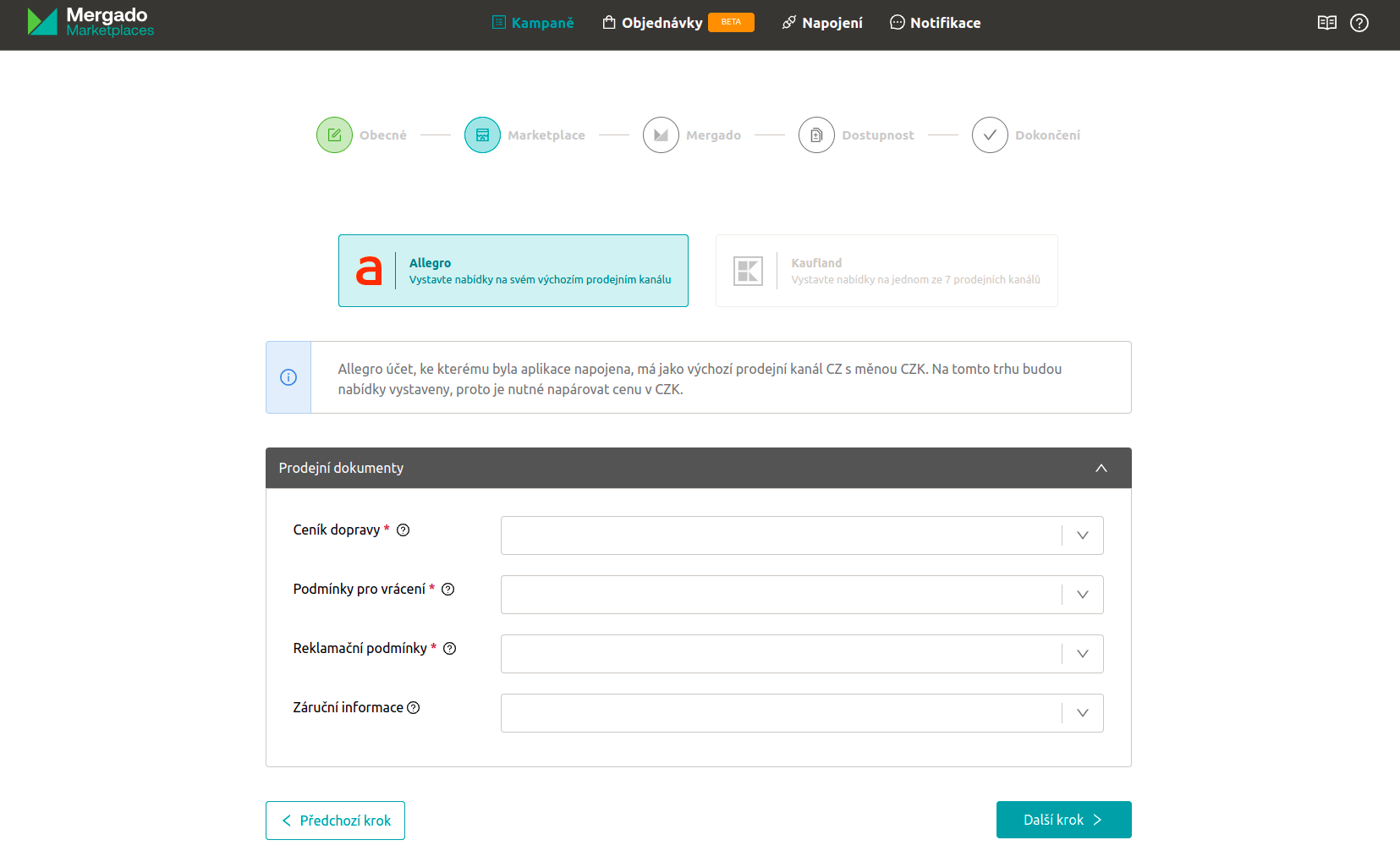Screen dimensions: 1400x851
Task: Click the Marketplace step icon
Action: 482,135
